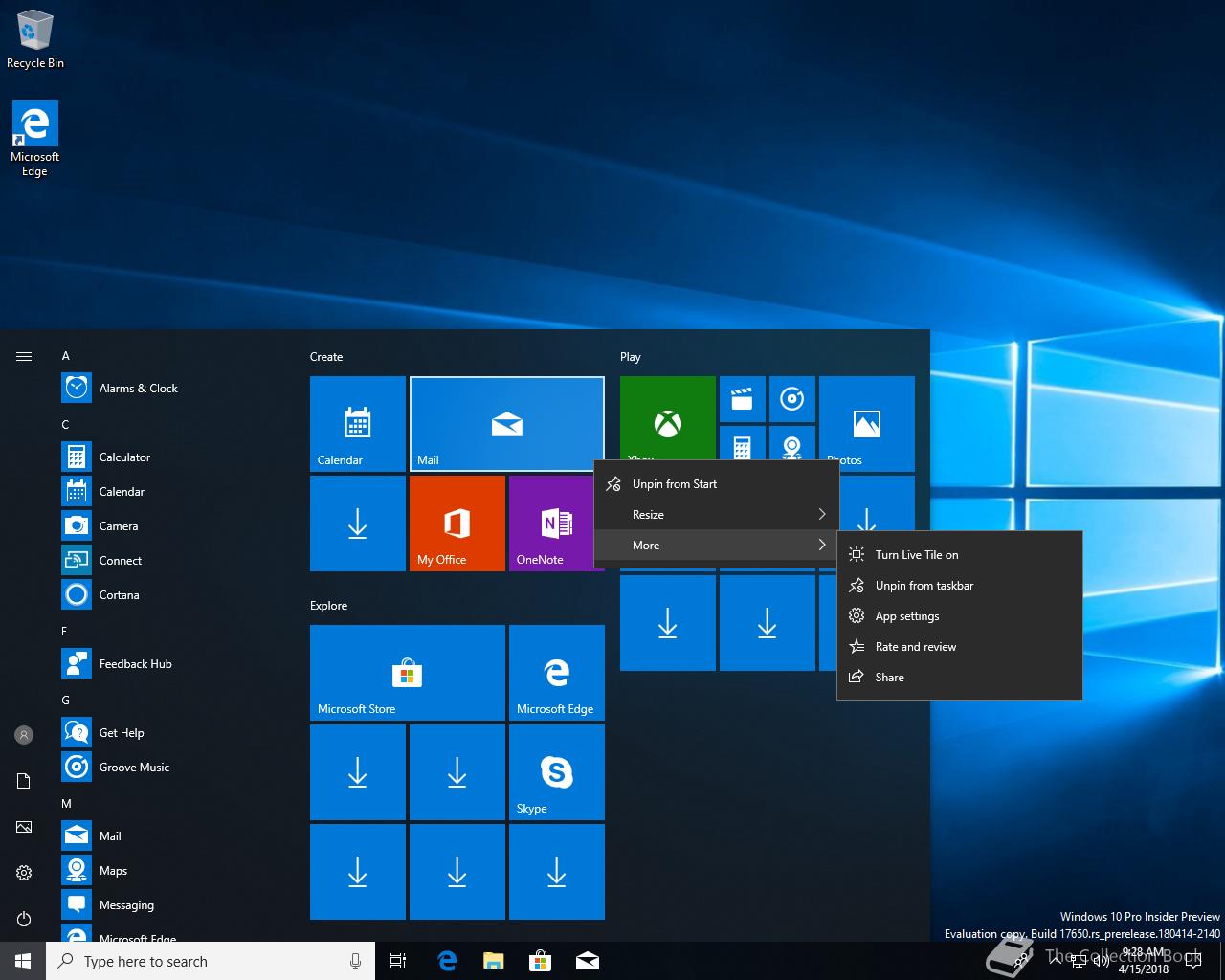This screenshot has height=980, width=1225.
Task: Open File Explorer from taskbar
Action: pyautogui.click(x=494, y=961)
